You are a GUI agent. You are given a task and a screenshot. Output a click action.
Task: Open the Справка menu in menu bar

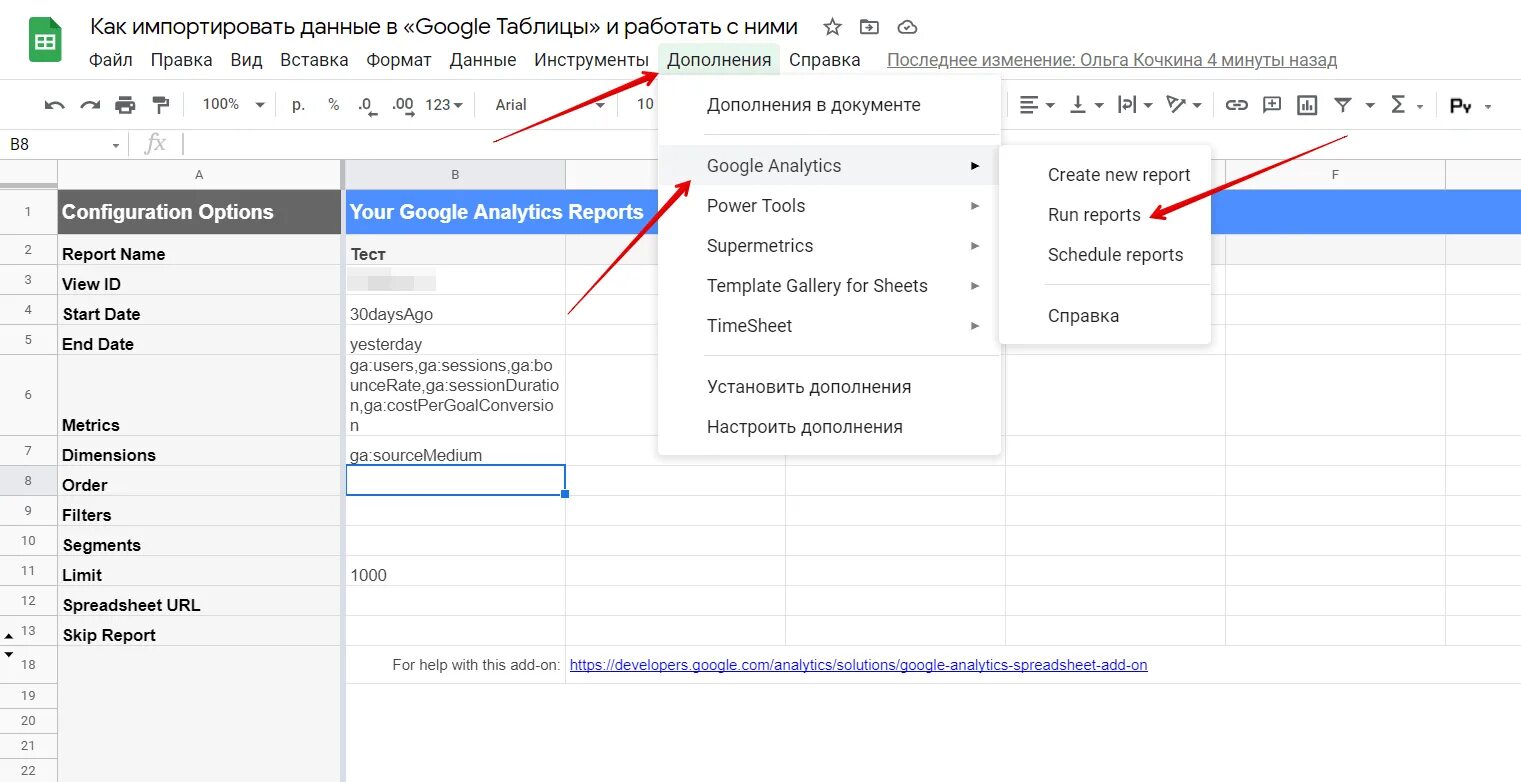[824, 60]
